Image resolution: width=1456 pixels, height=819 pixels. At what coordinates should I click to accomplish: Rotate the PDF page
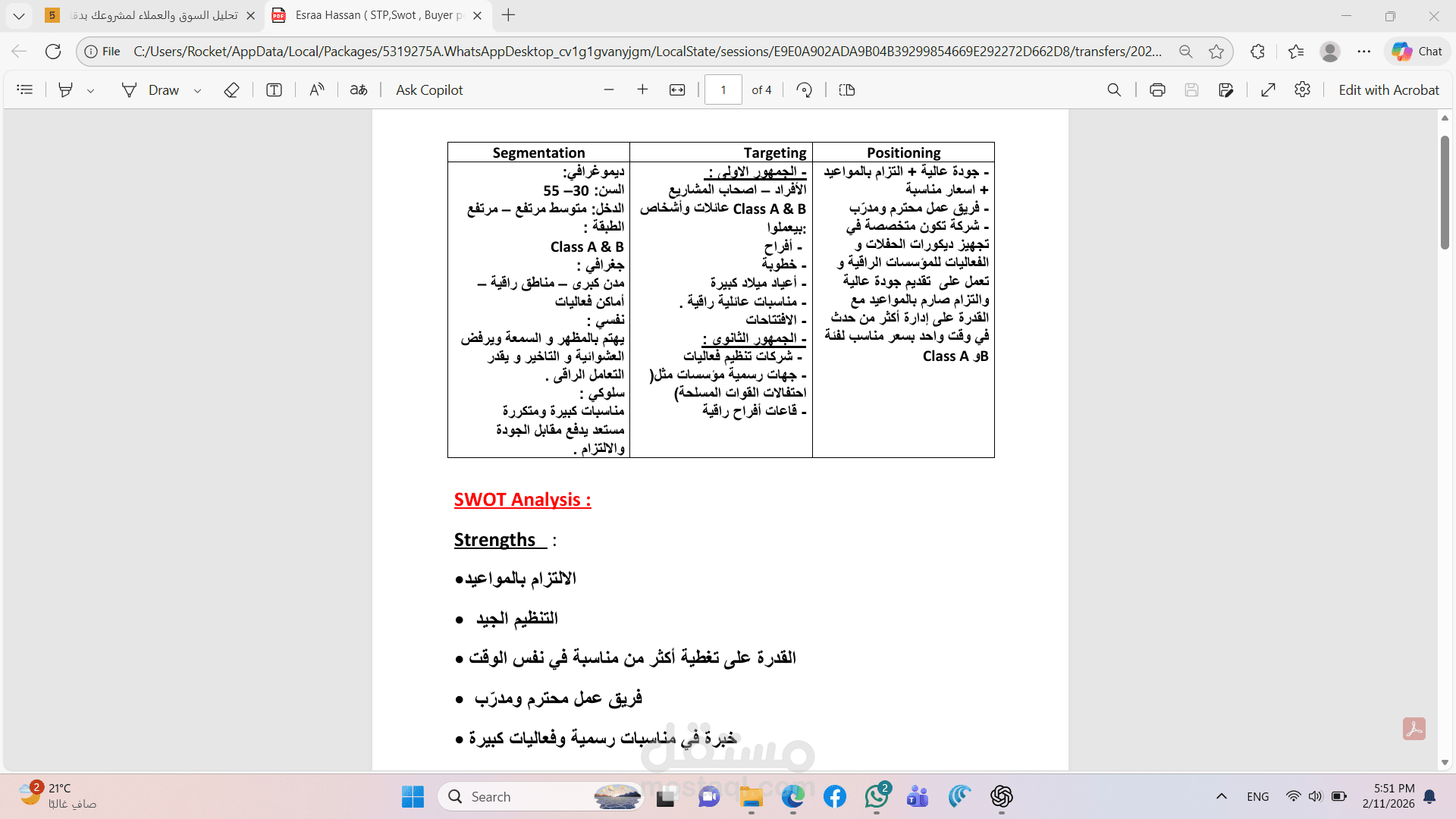(805, 89)
